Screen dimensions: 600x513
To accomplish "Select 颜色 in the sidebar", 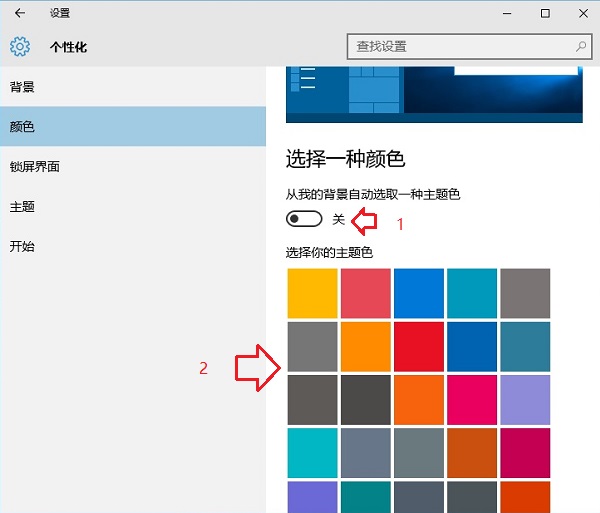I will pyautogui.click(x=22, y=127).
